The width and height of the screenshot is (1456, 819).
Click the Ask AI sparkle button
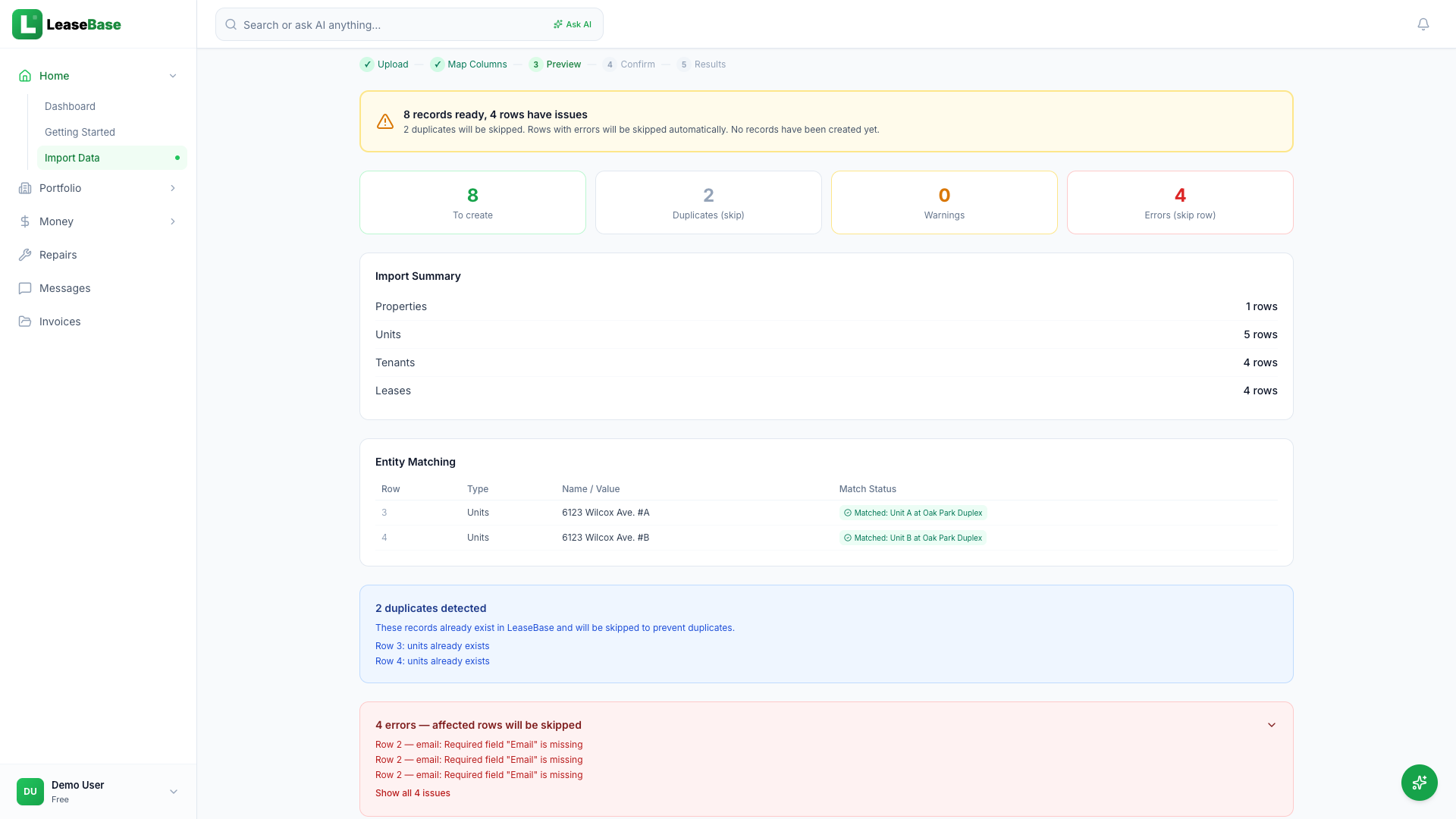573,24
